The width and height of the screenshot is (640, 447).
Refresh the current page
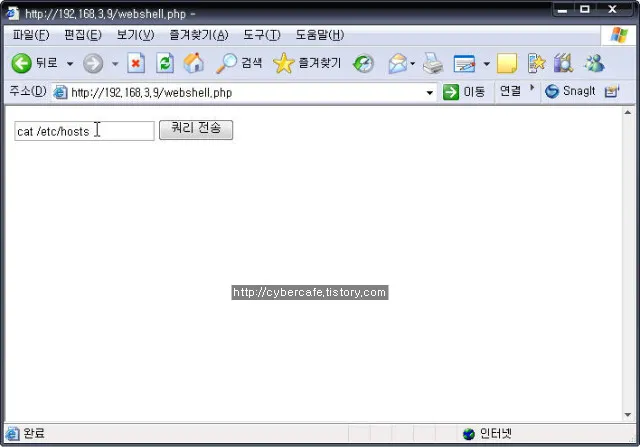pos(165,63)
